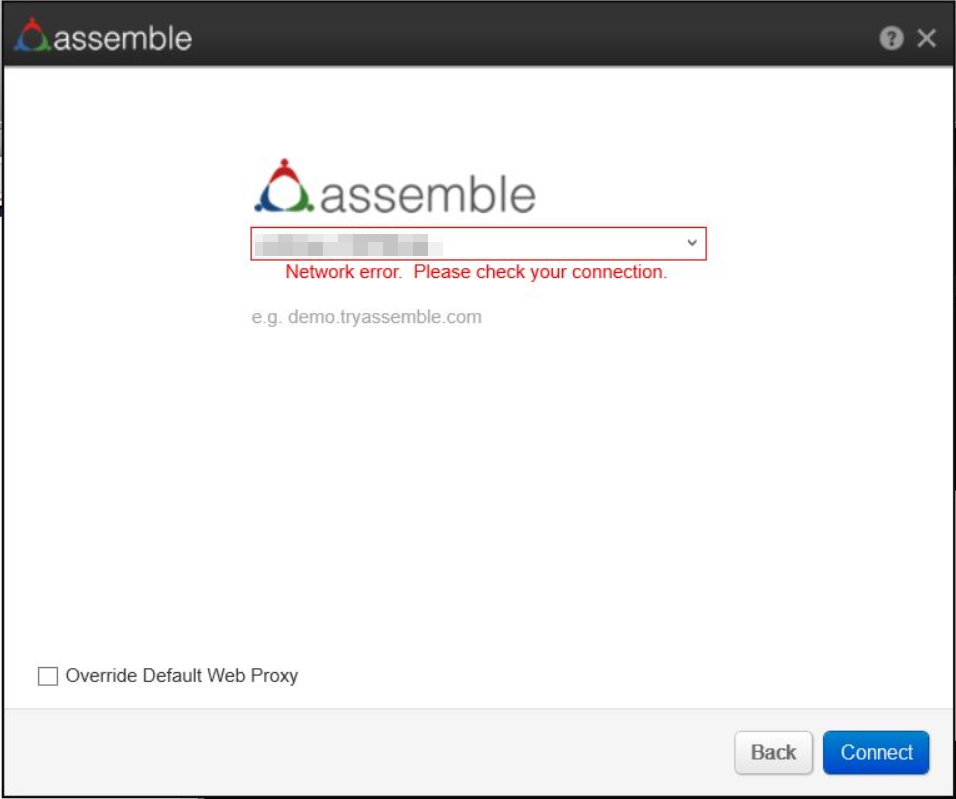The height and width of the screenshot is (799, 956).
Task: Click inside the red-bordered server address field
Action: (x=560, y=243)
